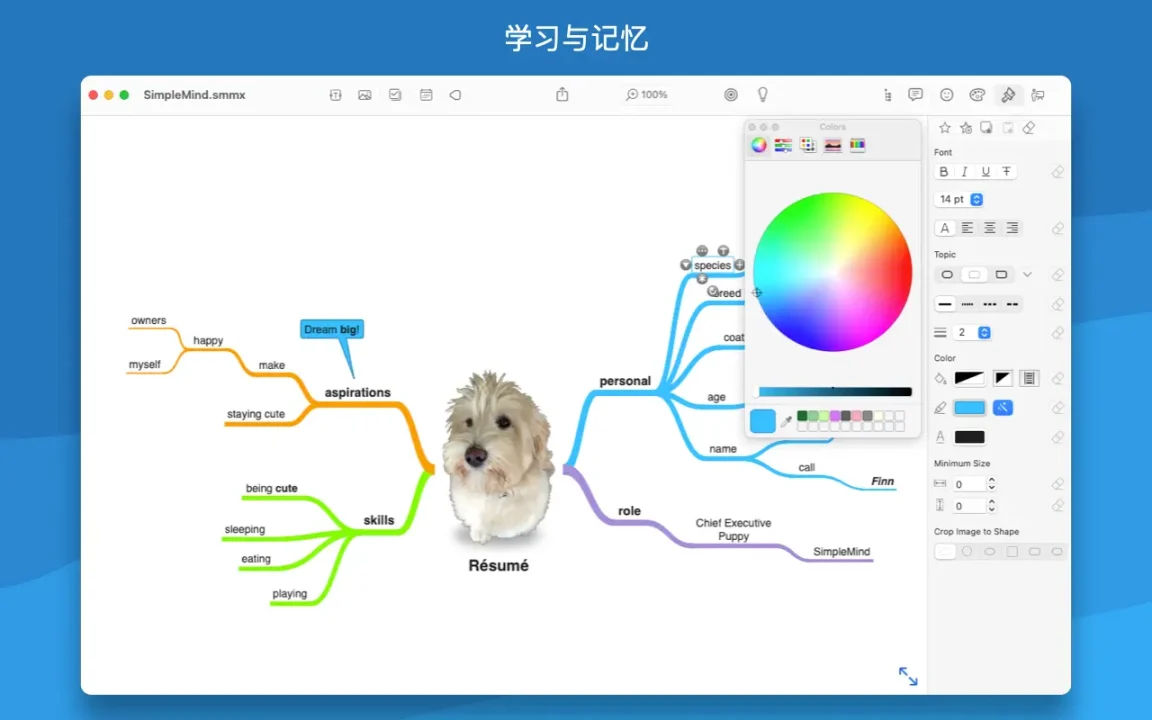Click the minimum height stepper arrows
The image size is (1152, 720).
tap(991, 505)
